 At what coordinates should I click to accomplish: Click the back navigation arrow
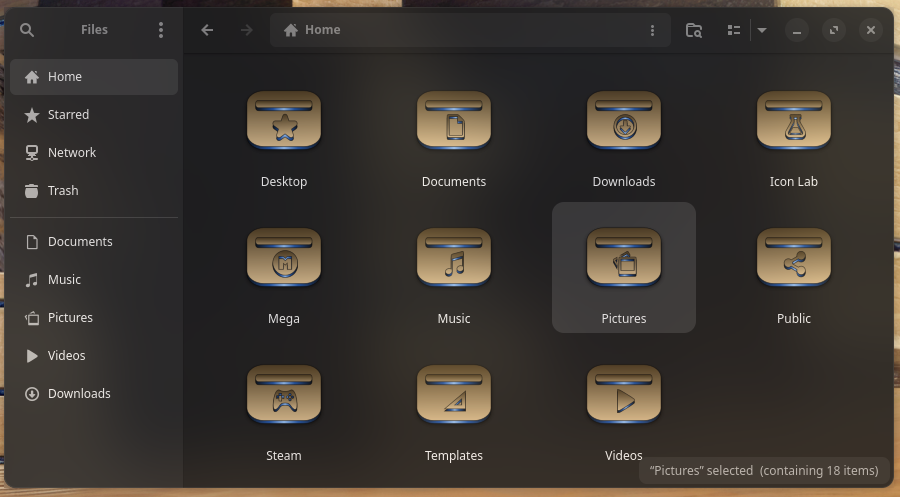[207, 30]
